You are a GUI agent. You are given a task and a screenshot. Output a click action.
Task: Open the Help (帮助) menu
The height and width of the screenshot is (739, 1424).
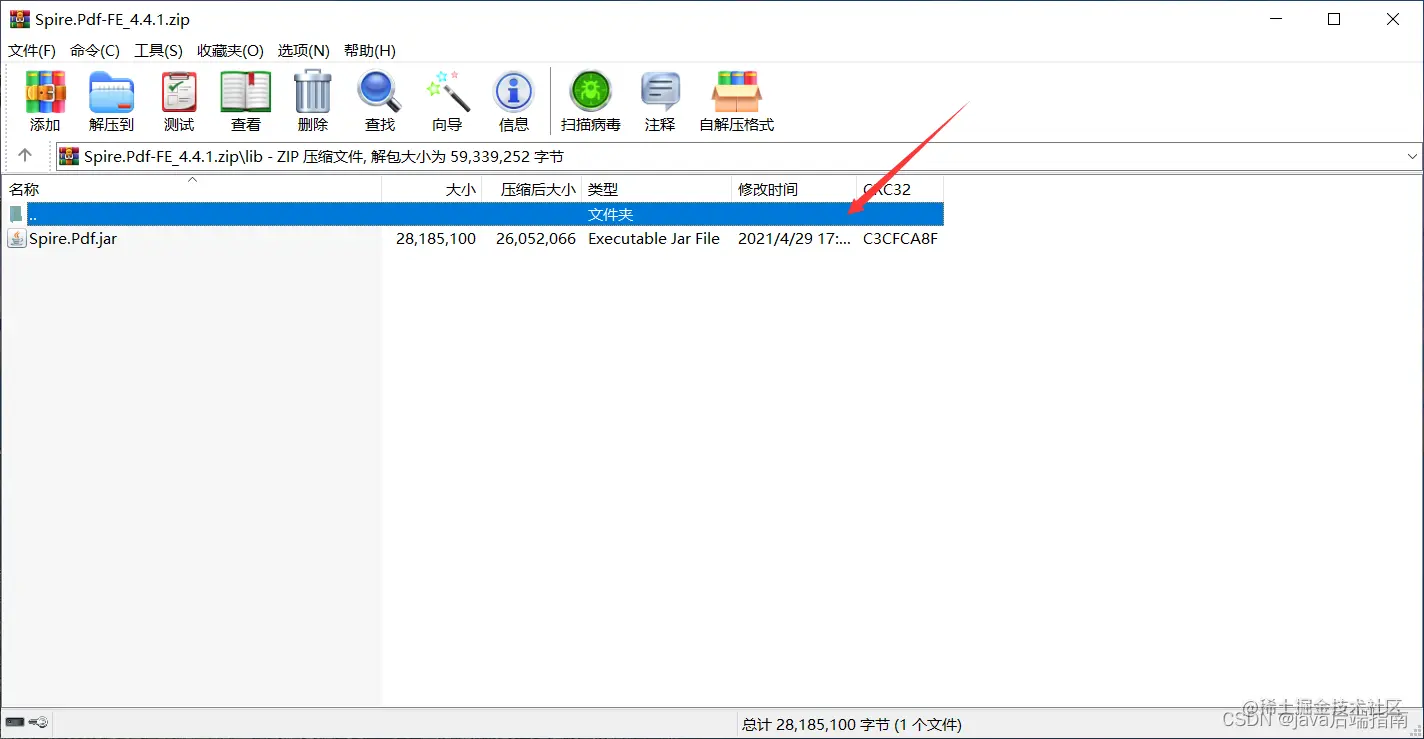370,50
